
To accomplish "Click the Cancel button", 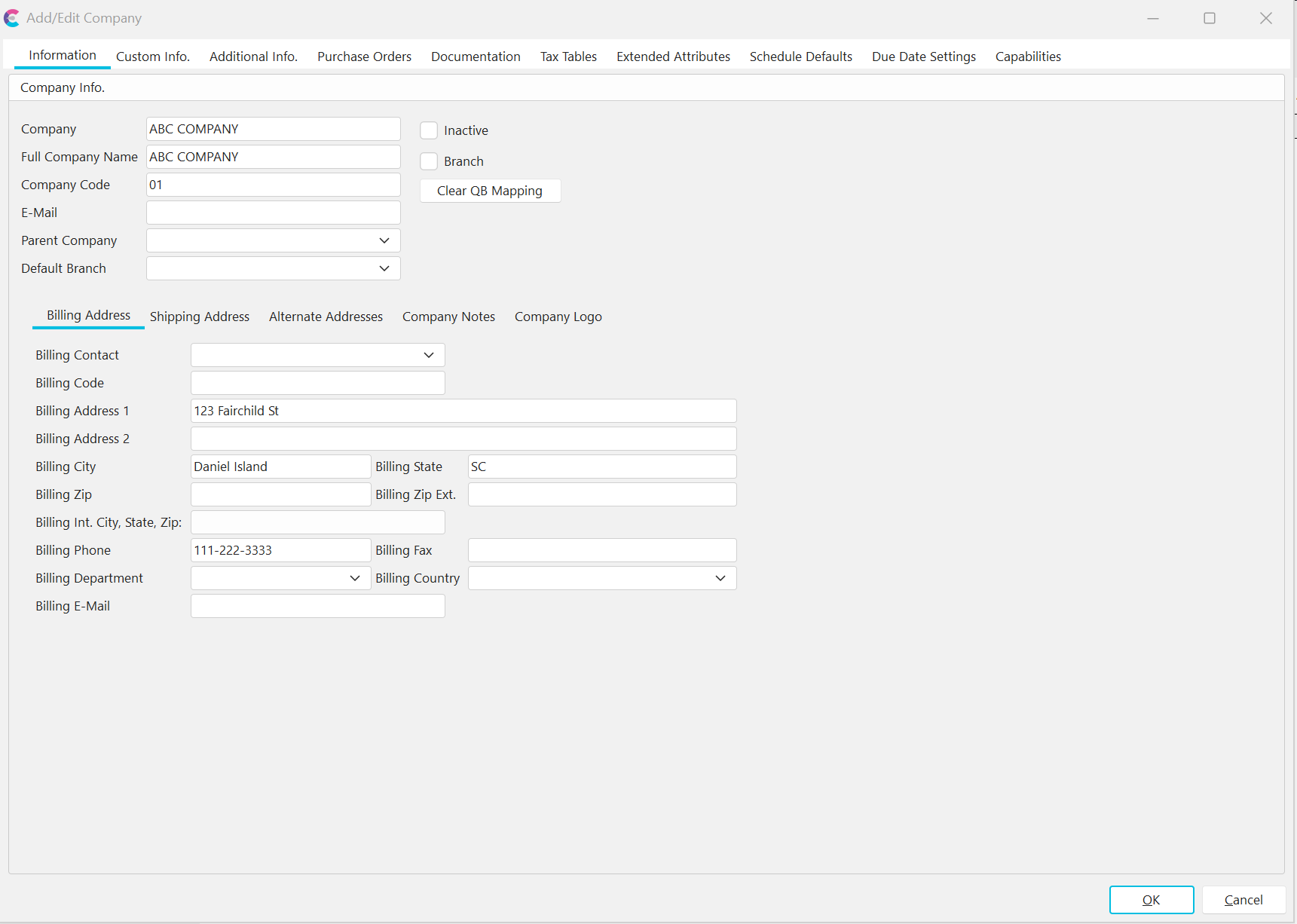I will [1243, 900].
